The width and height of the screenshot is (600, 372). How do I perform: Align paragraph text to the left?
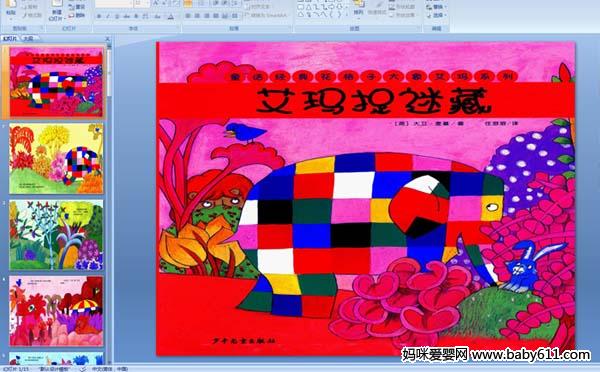188,16
